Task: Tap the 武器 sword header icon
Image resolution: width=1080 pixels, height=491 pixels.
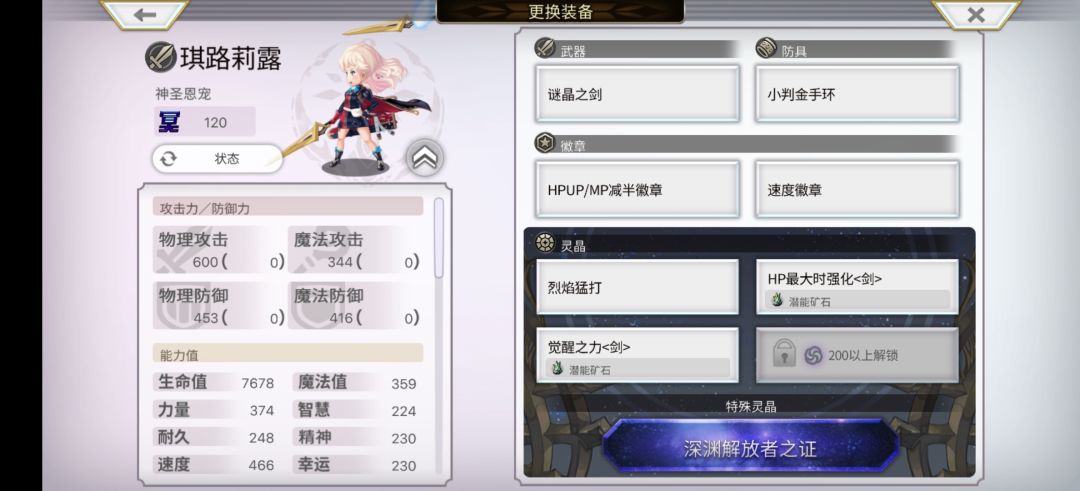Action: pos(546,48)
